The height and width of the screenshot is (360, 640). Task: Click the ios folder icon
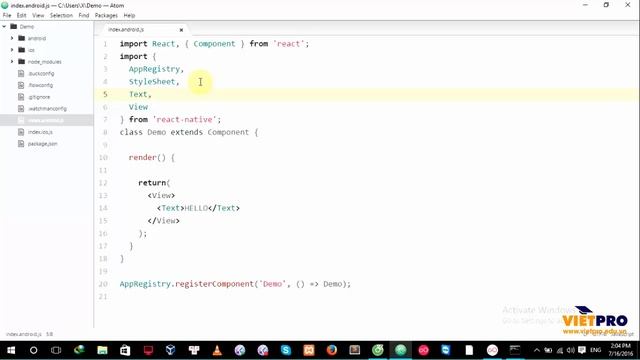click(x=22, y=50)
